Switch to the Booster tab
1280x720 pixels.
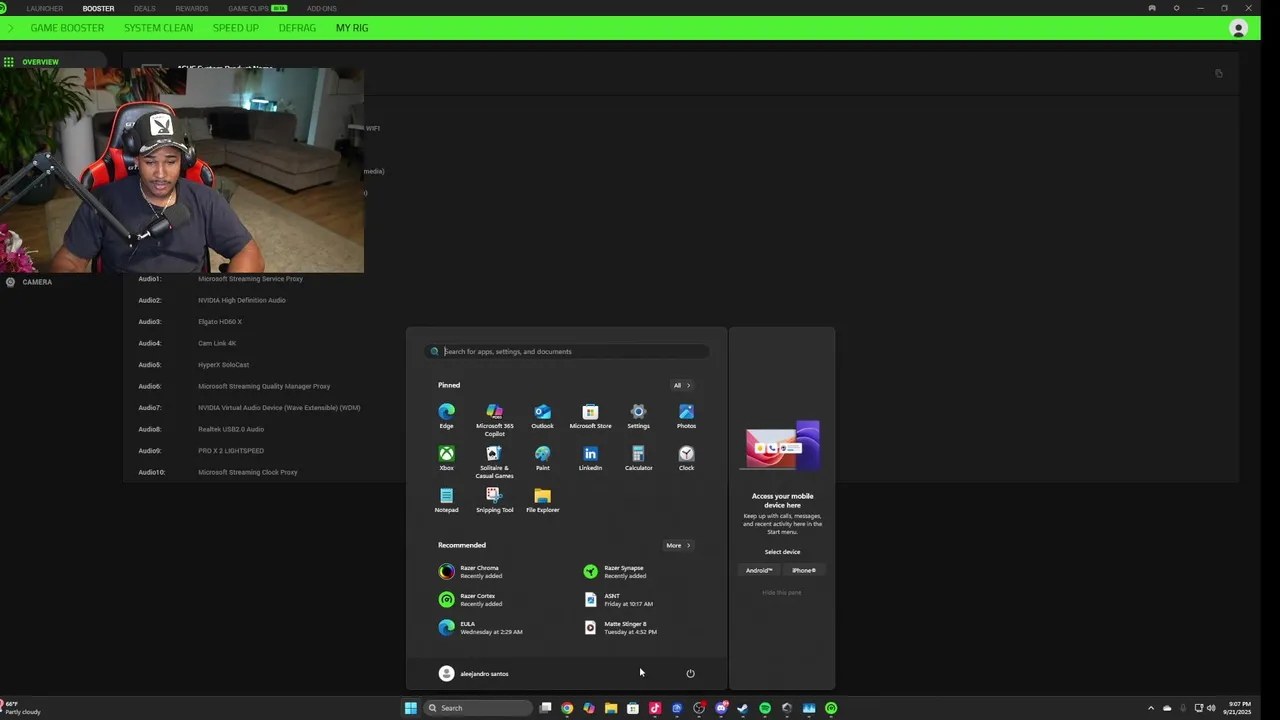click(x=98, y=8)
